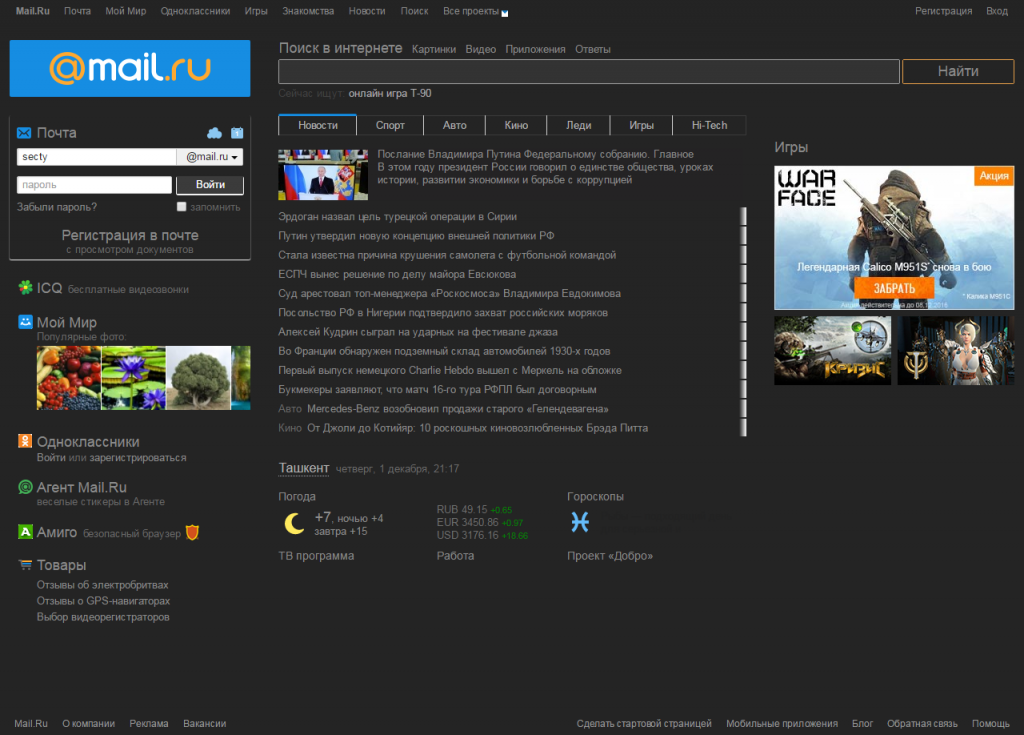Open the Putin address news thumbnail
1024x735 pixels.
coord(323,174)
